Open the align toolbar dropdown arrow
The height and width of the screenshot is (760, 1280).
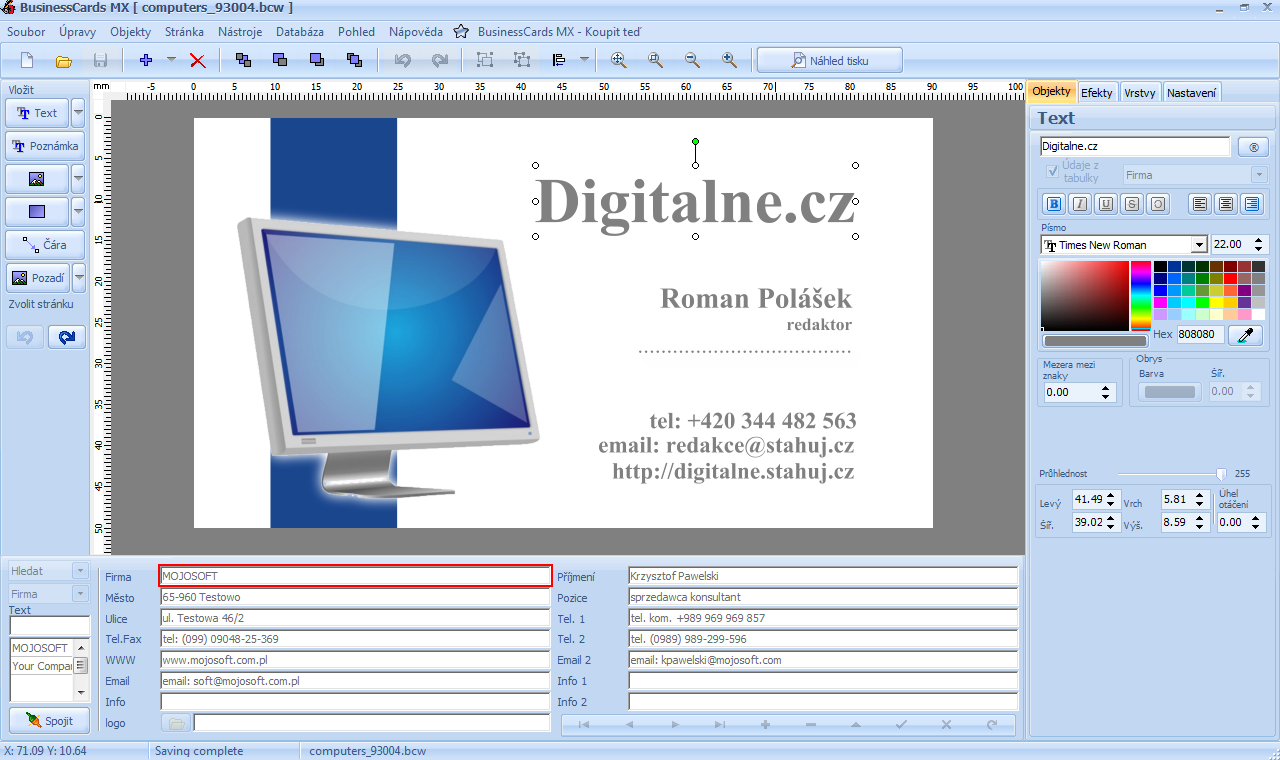click(x=584, y=60)
